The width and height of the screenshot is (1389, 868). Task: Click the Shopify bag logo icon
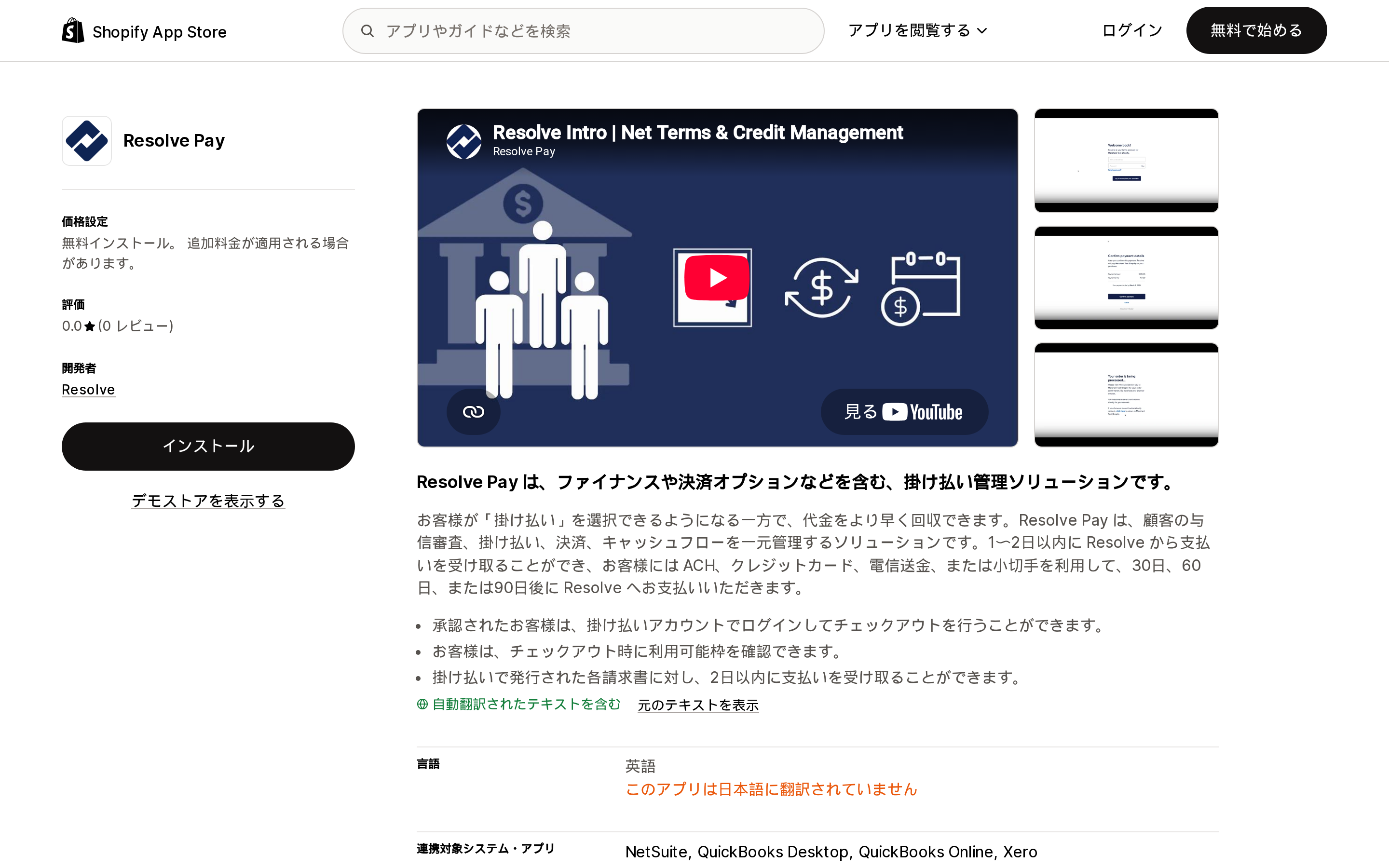(x=73, y=30)
